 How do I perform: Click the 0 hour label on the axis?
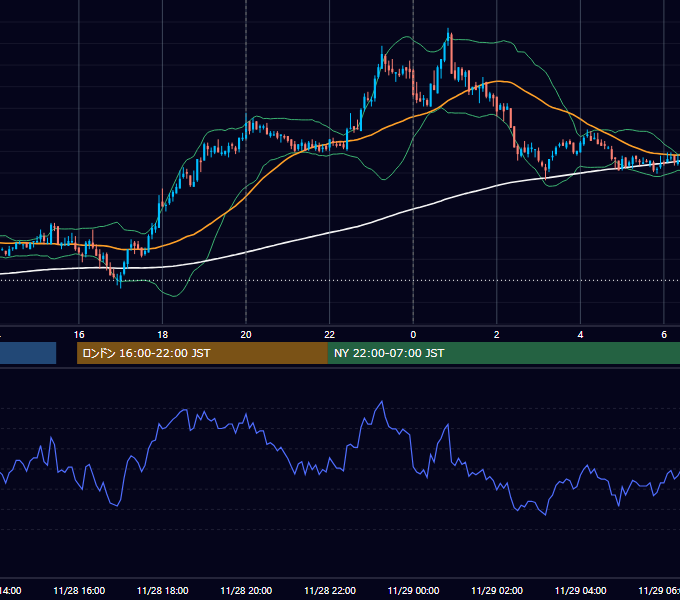pos(413,334)
